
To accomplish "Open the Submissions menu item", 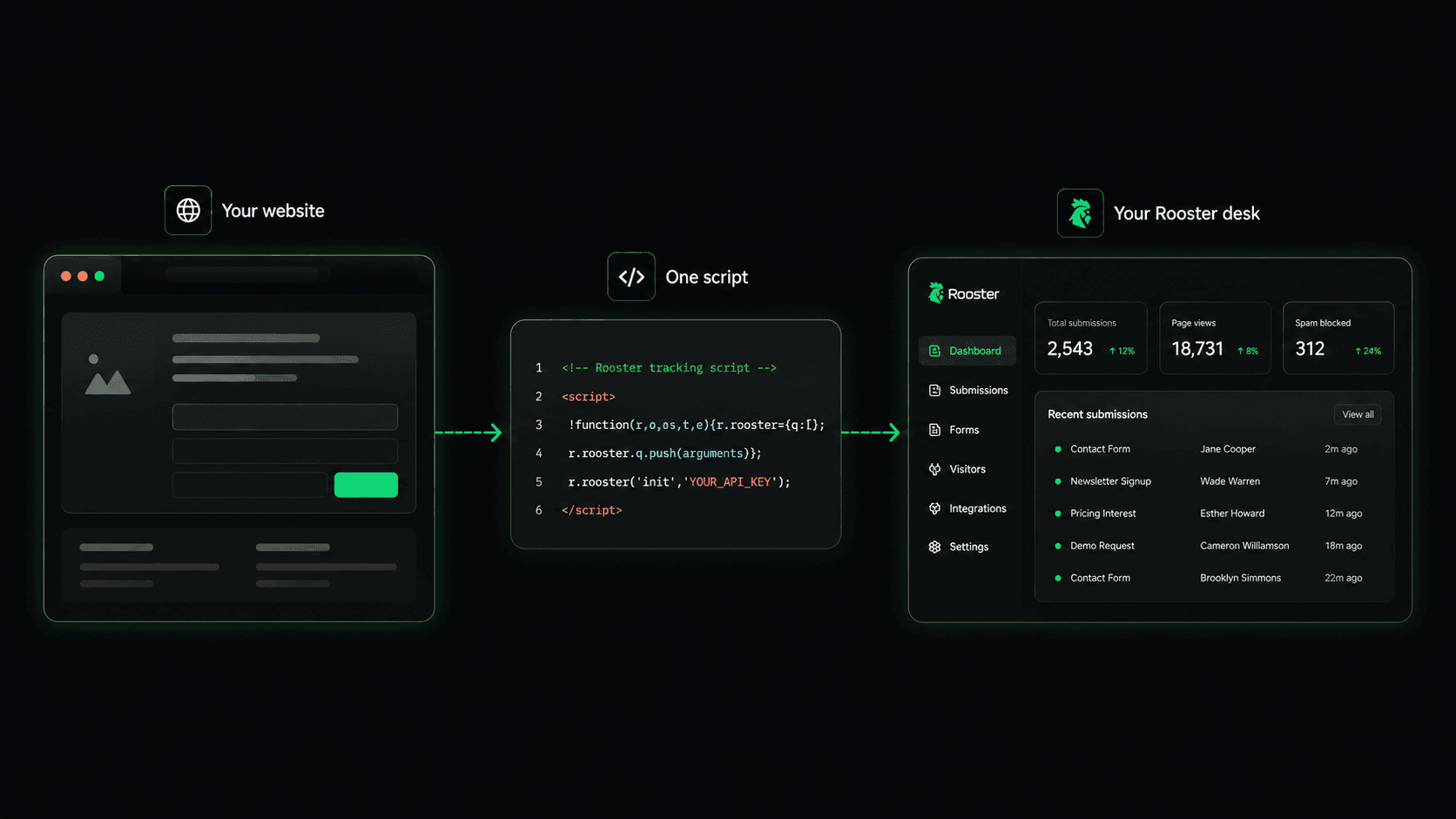I will [968, 390].
